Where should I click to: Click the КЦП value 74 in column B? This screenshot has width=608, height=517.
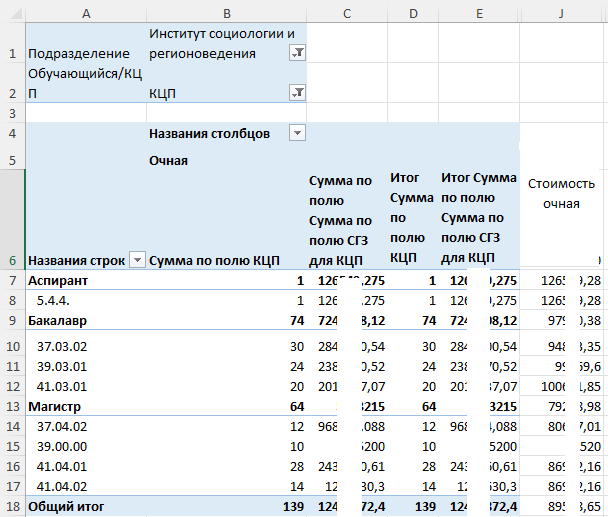297,321
